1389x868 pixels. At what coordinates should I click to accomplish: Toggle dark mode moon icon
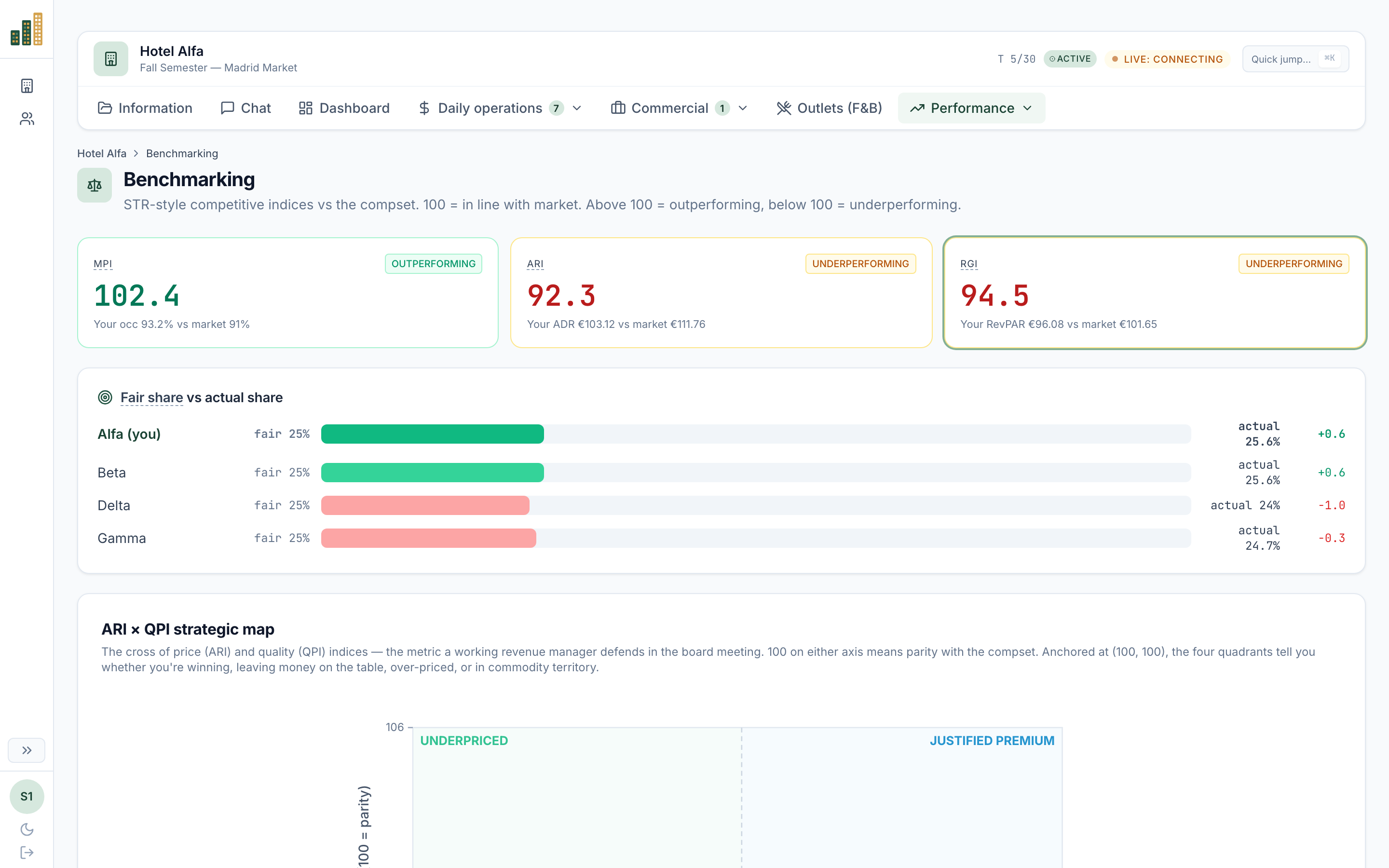[x=27, y=829]
